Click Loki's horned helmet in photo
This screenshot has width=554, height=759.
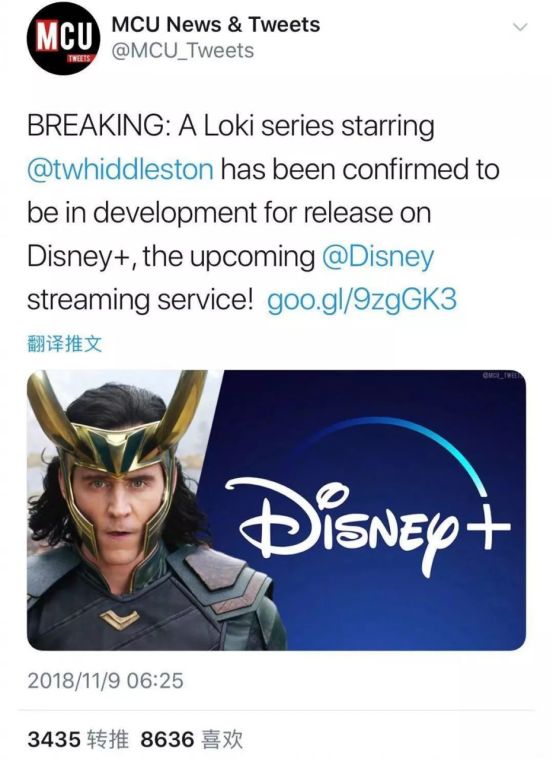(116, 431)
